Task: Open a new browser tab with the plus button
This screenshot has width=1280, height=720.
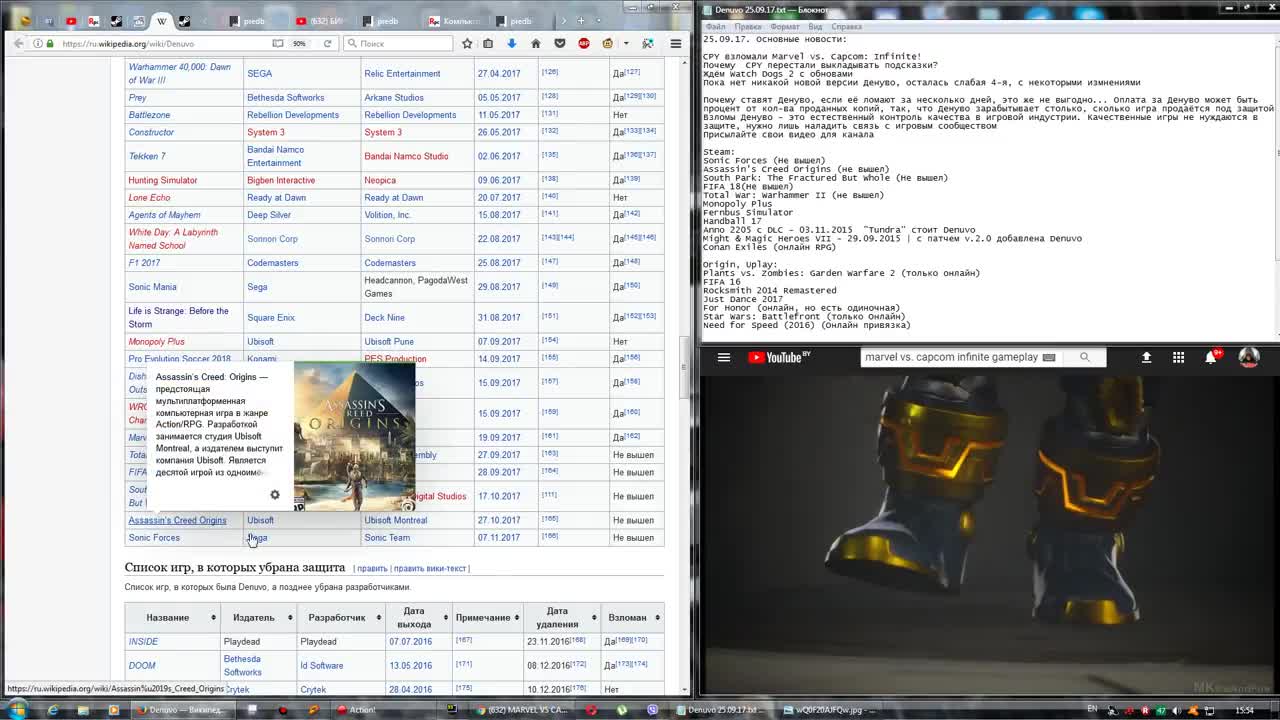Action: pyautogui.click(x=581, y=20)
